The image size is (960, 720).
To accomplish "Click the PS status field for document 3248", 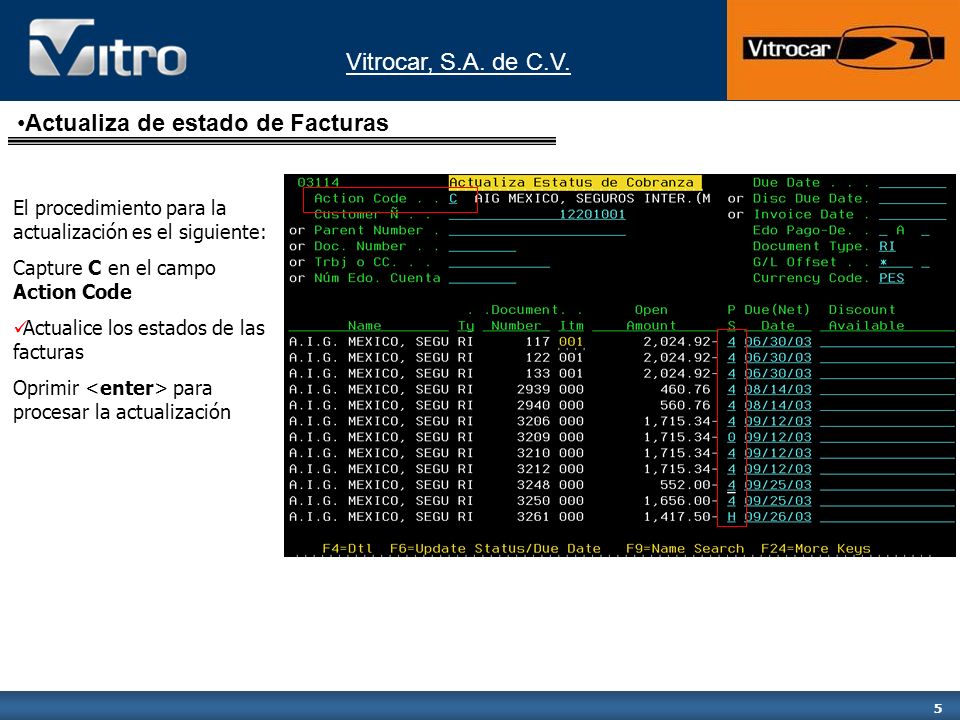I will tap(732, 485).
